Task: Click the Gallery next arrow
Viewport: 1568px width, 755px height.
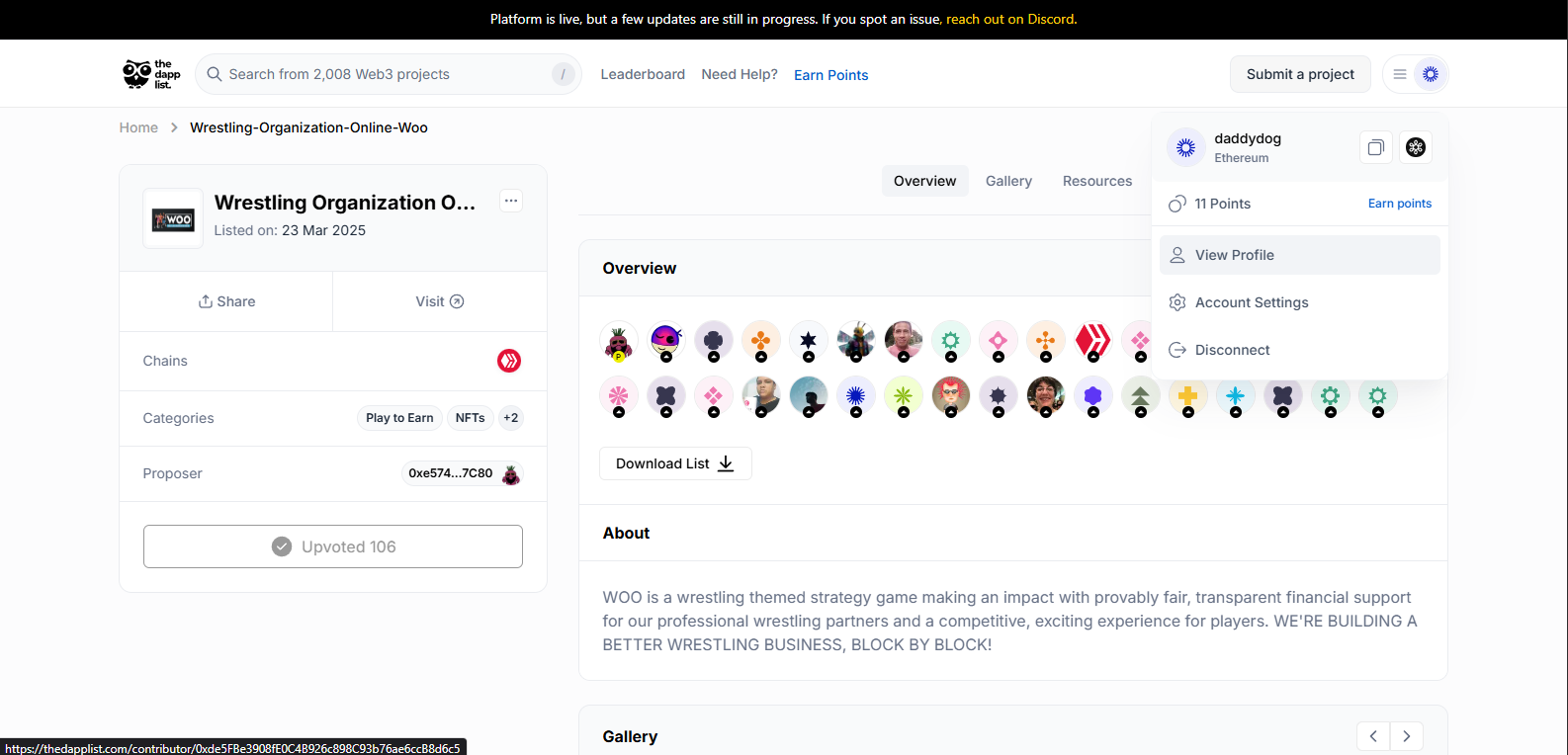Action: click(1407, 736)
